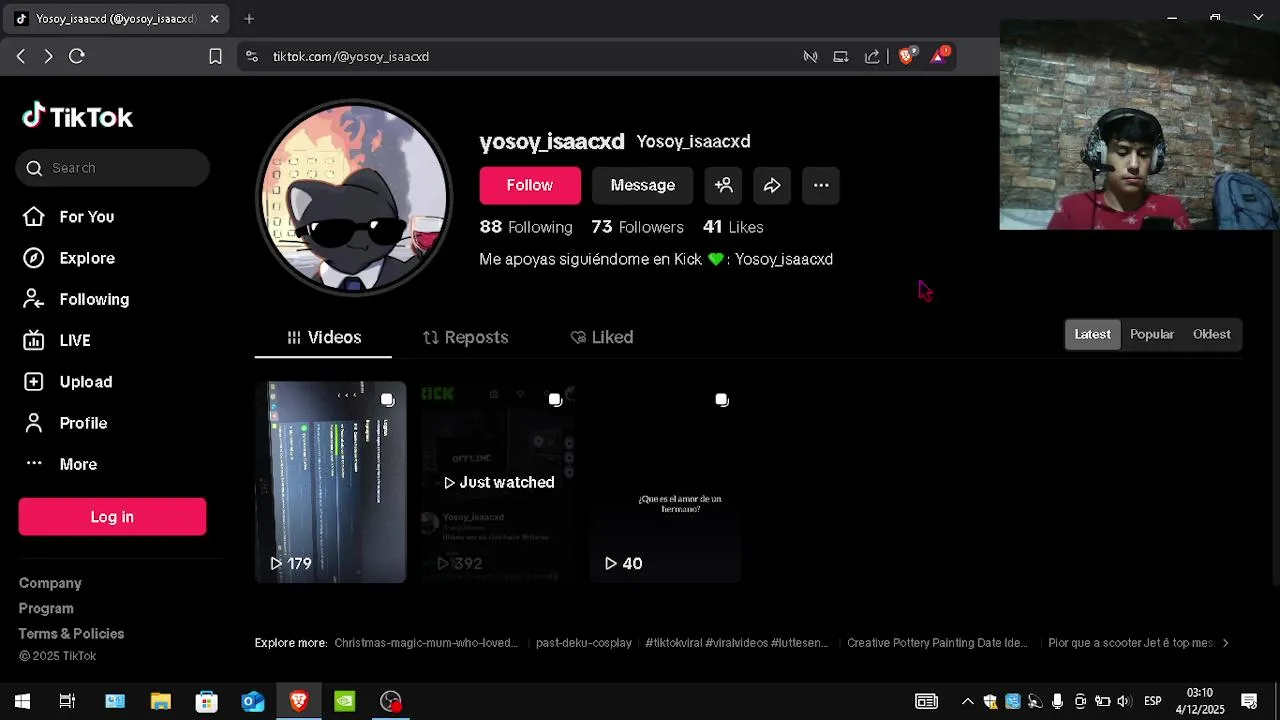Expand the Company footer section
Screen dimensions: 1280x720
[x=50, y=583]
